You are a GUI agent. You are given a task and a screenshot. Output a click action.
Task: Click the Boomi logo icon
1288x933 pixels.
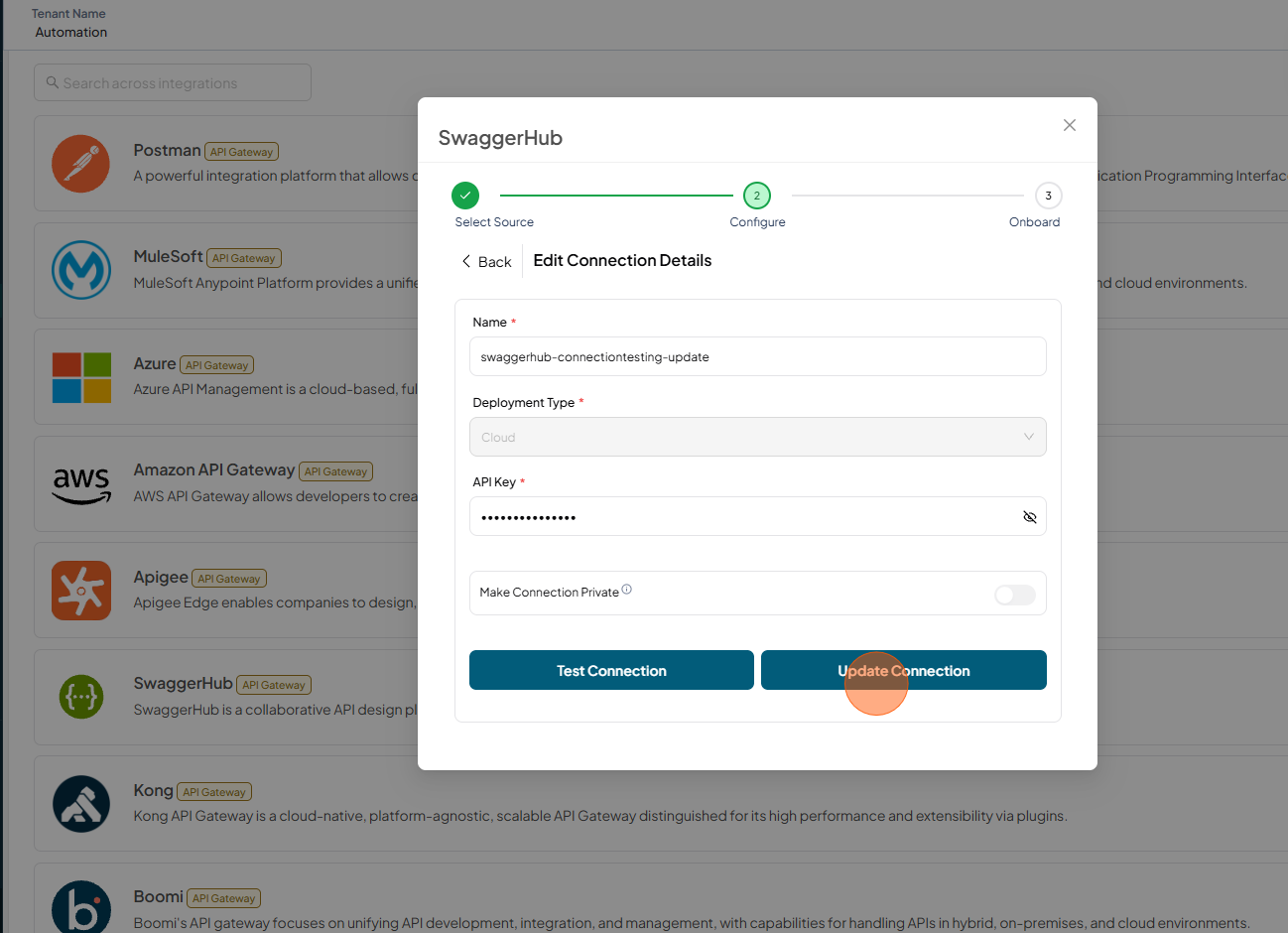point(81,907)
